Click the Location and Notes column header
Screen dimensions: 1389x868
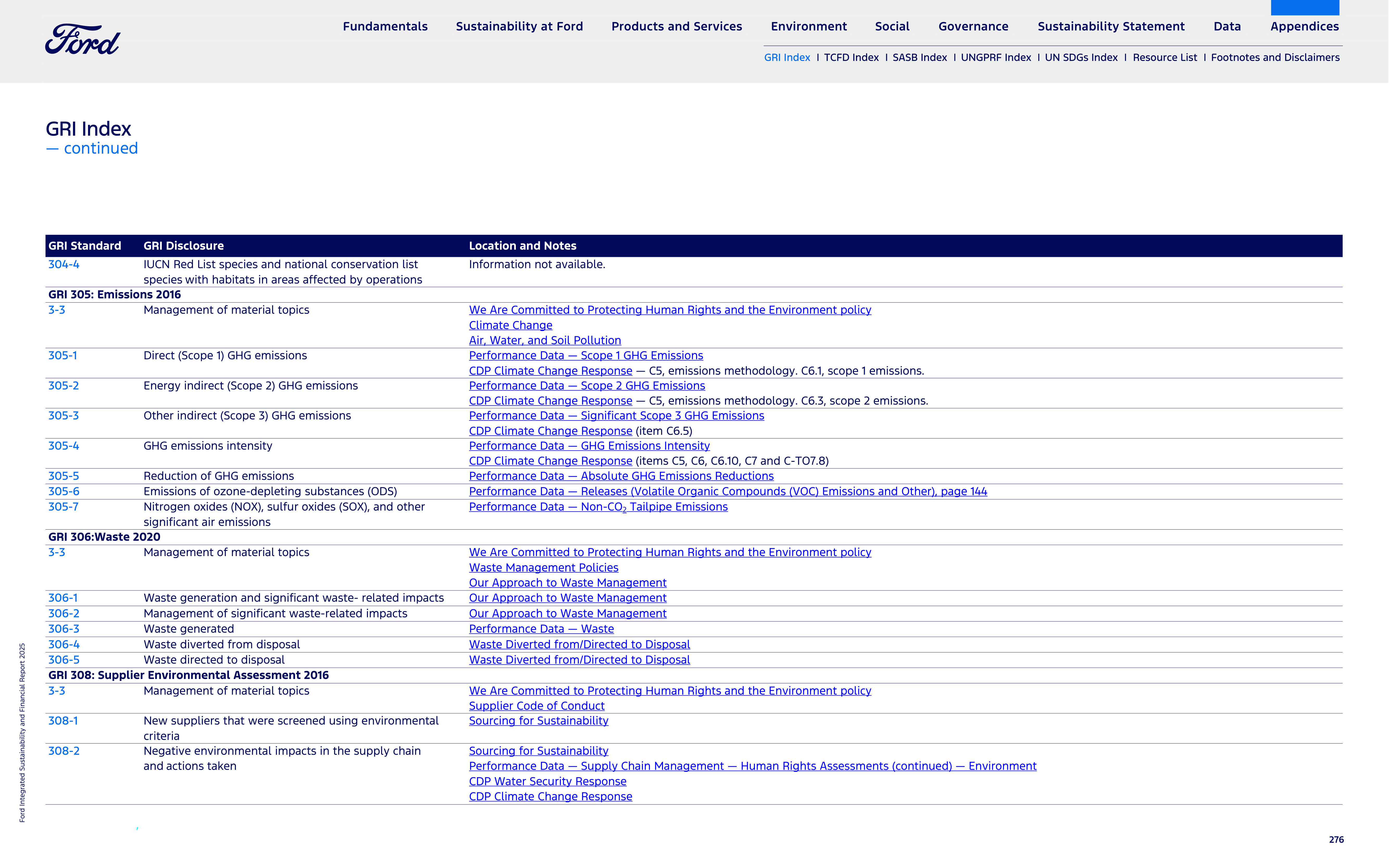[x=523, y=246]
